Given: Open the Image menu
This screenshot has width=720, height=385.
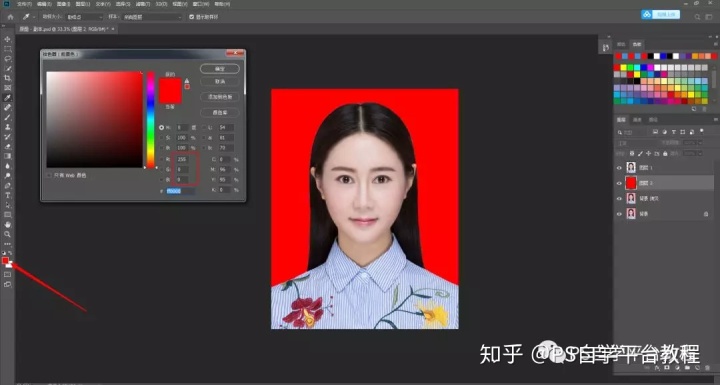Looking at the screenshot, I should click(x=63, y=4).
